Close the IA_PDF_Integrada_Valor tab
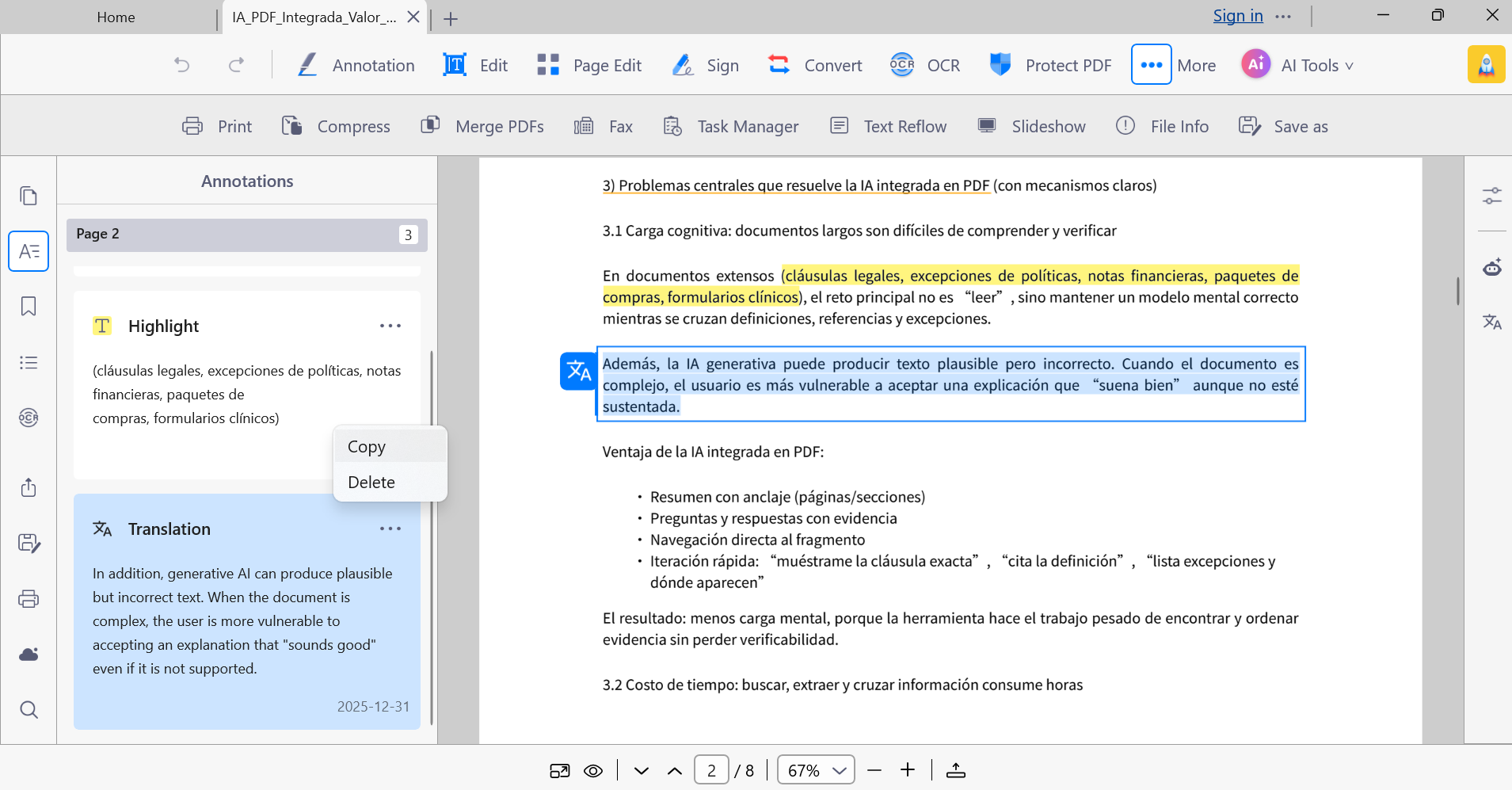 pyautogui.click(x=413, y=17)
